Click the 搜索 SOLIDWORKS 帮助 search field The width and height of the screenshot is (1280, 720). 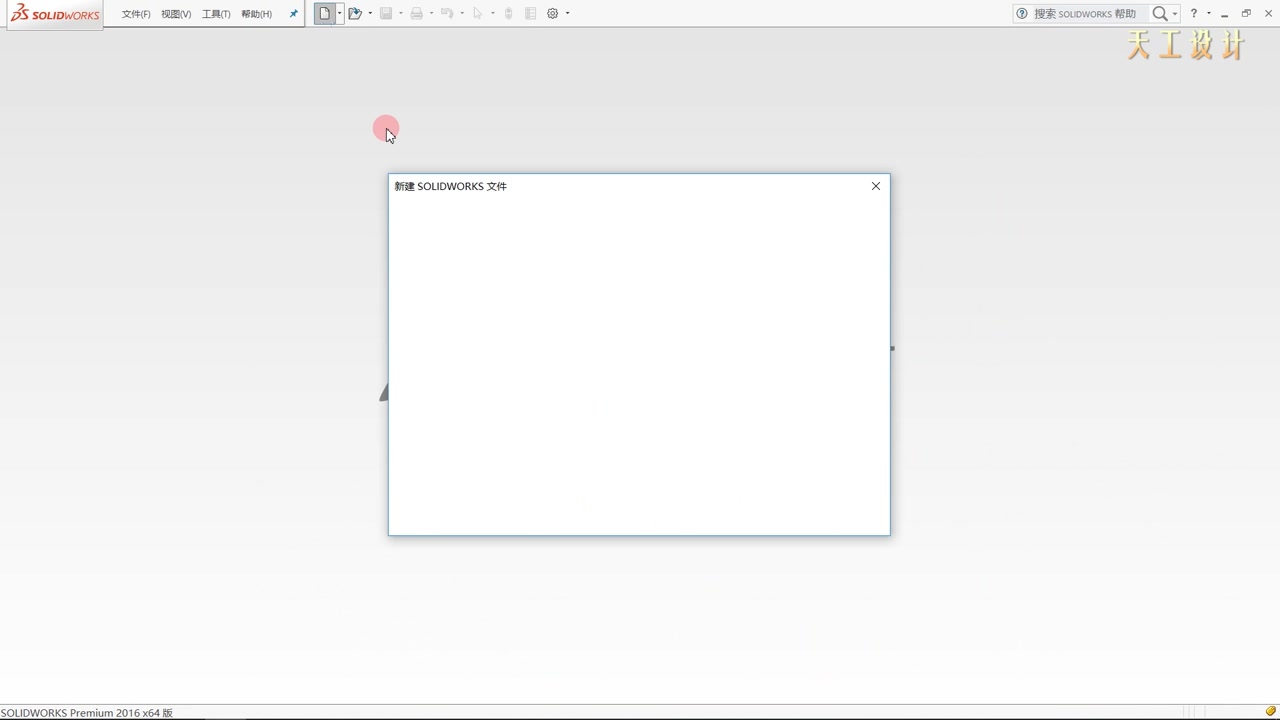click(1088, 14)
